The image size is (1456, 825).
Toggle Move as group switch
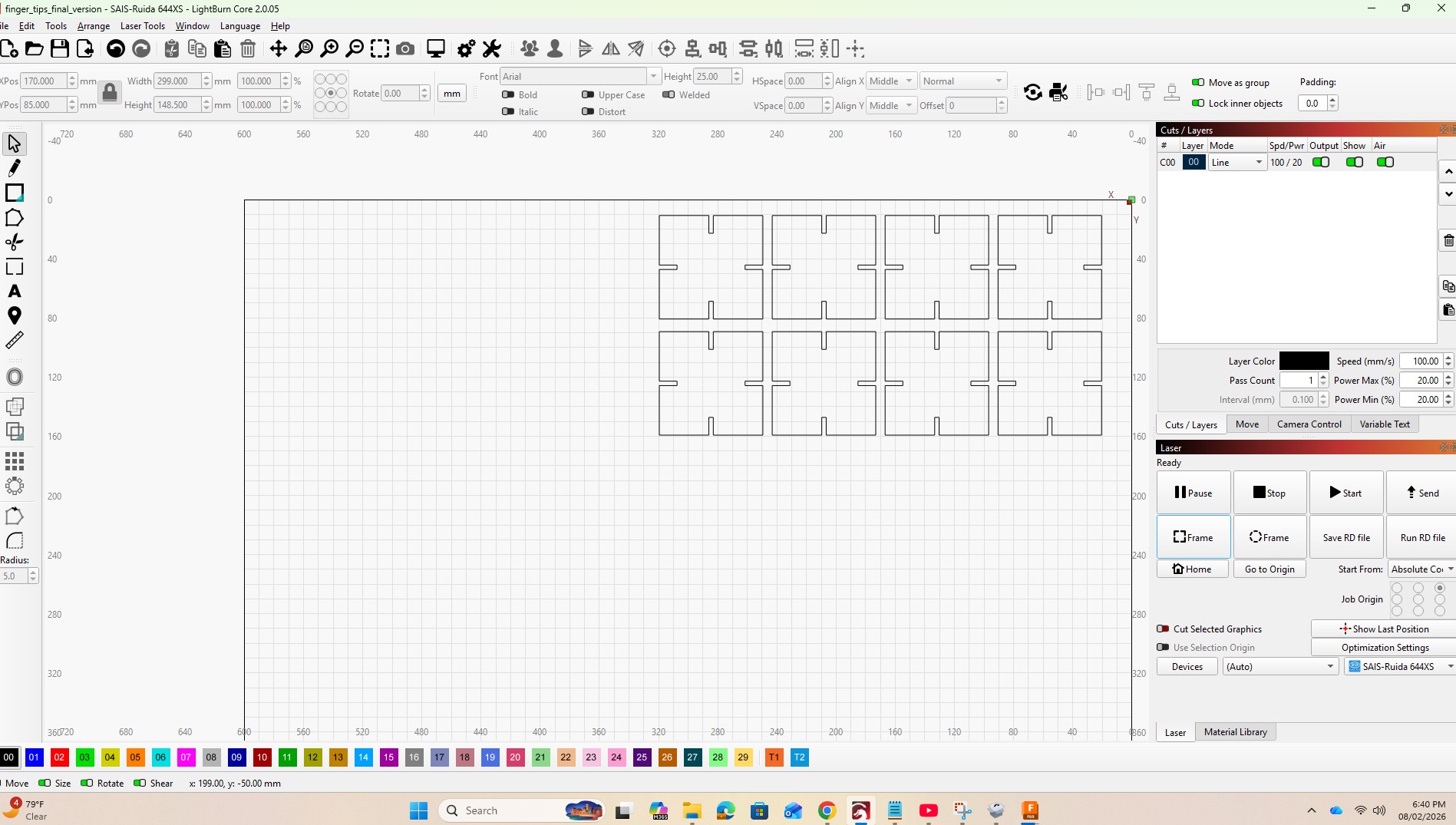click(x=1198, y=82)
